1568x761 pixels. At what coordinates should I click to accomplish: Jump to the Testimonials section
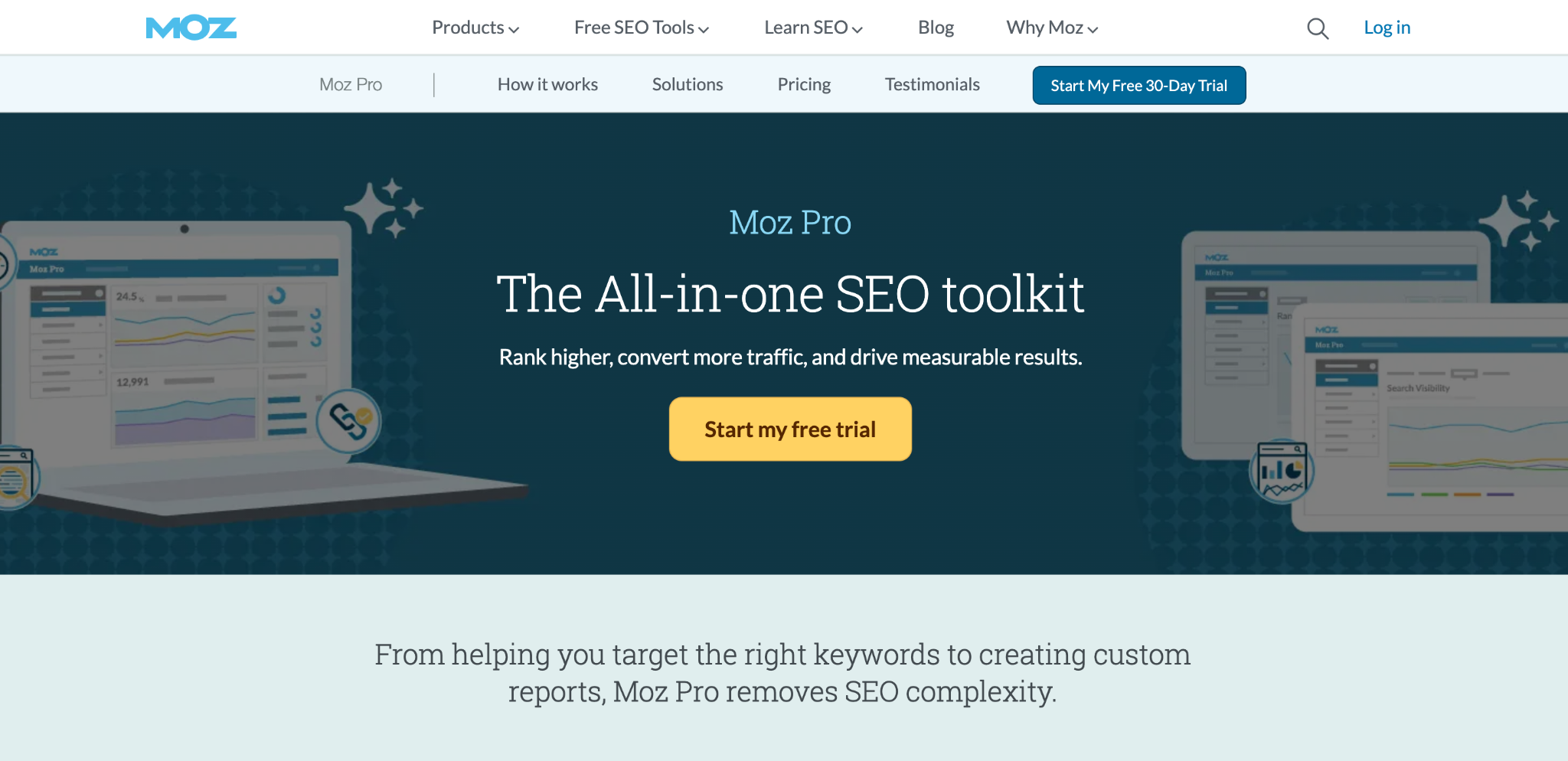[x=933, y=84]
